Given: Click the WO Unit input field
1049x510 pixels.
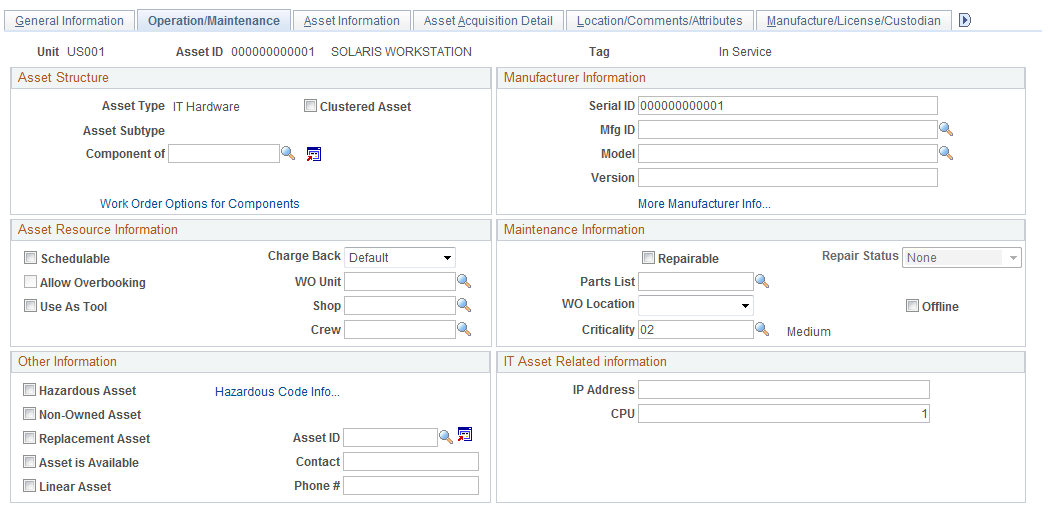Looking at the screenshot, I should (400, 281).
